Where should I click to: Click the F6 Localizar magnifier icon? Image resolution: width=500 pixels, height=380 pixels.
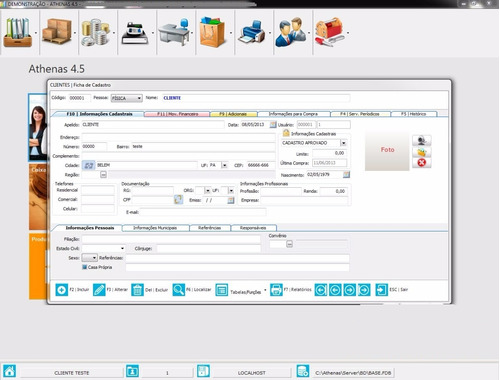[179, 290]
